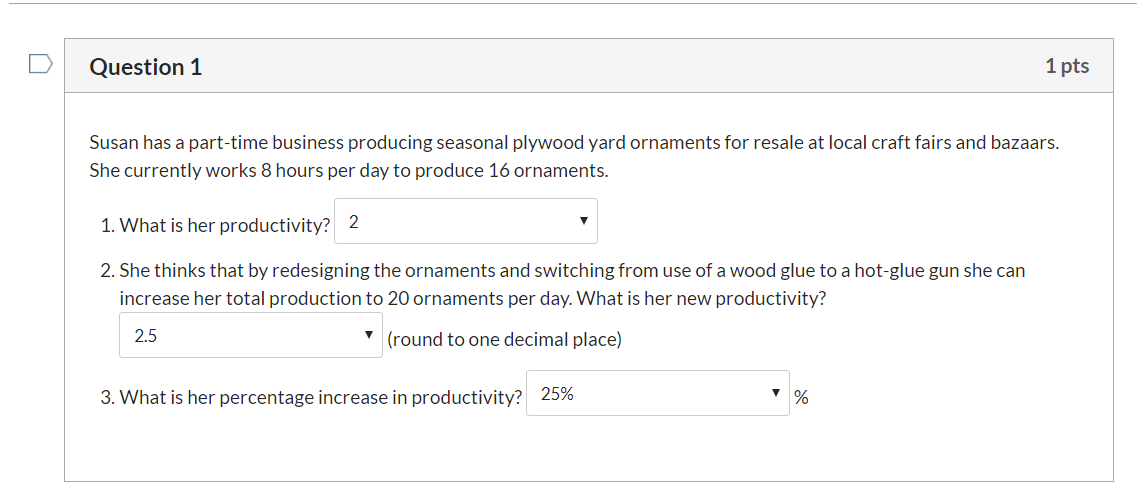Click the arrow on the 2.5 dropdown
This screenshot has width=1137, height=497.
[x=368, y=335]
